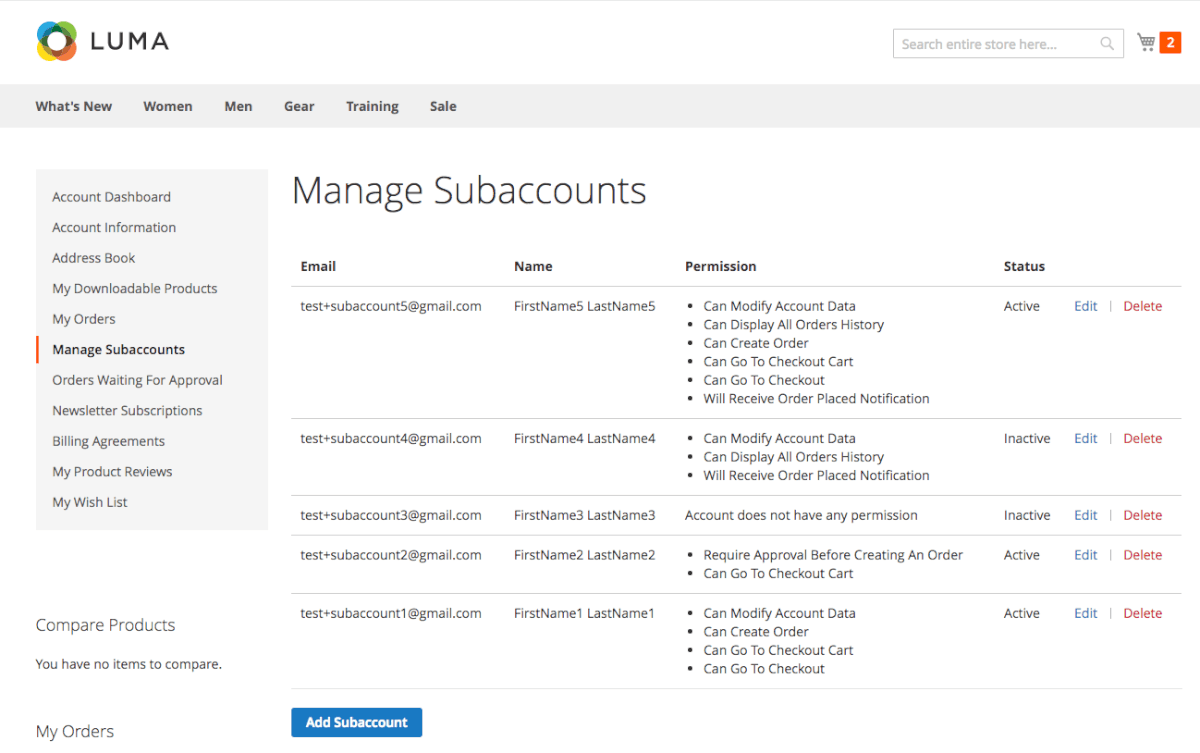
Task: Open My Wish List page
Action: 90,502
